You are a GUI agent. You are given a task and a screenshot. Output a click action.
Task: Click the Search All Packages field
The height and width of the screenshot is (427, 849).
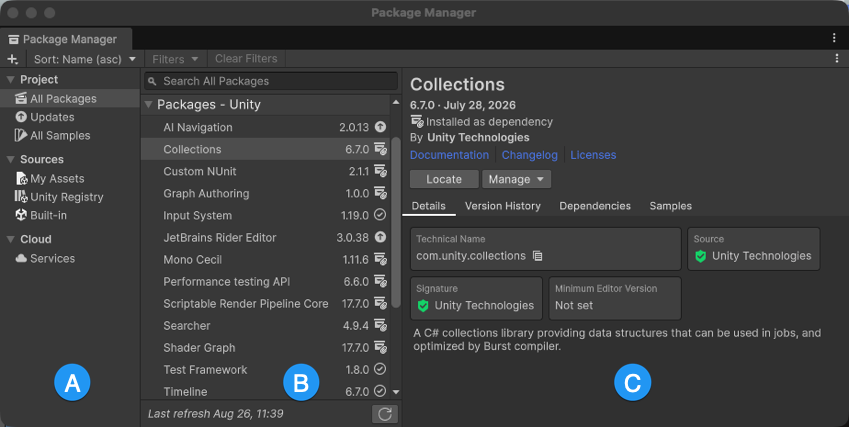tap(271, 81)
